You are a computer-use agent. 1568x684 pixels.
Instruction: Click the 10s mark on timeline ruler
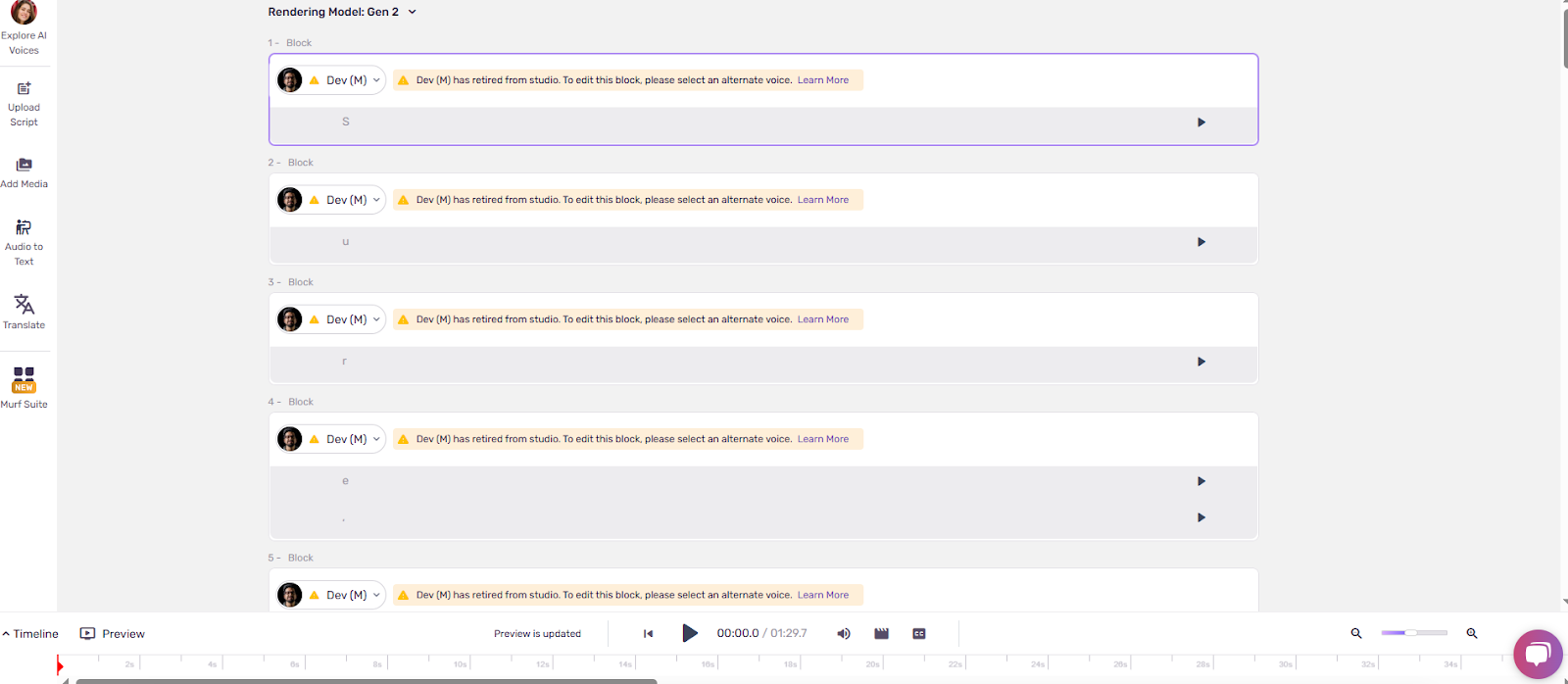[460, 664]
